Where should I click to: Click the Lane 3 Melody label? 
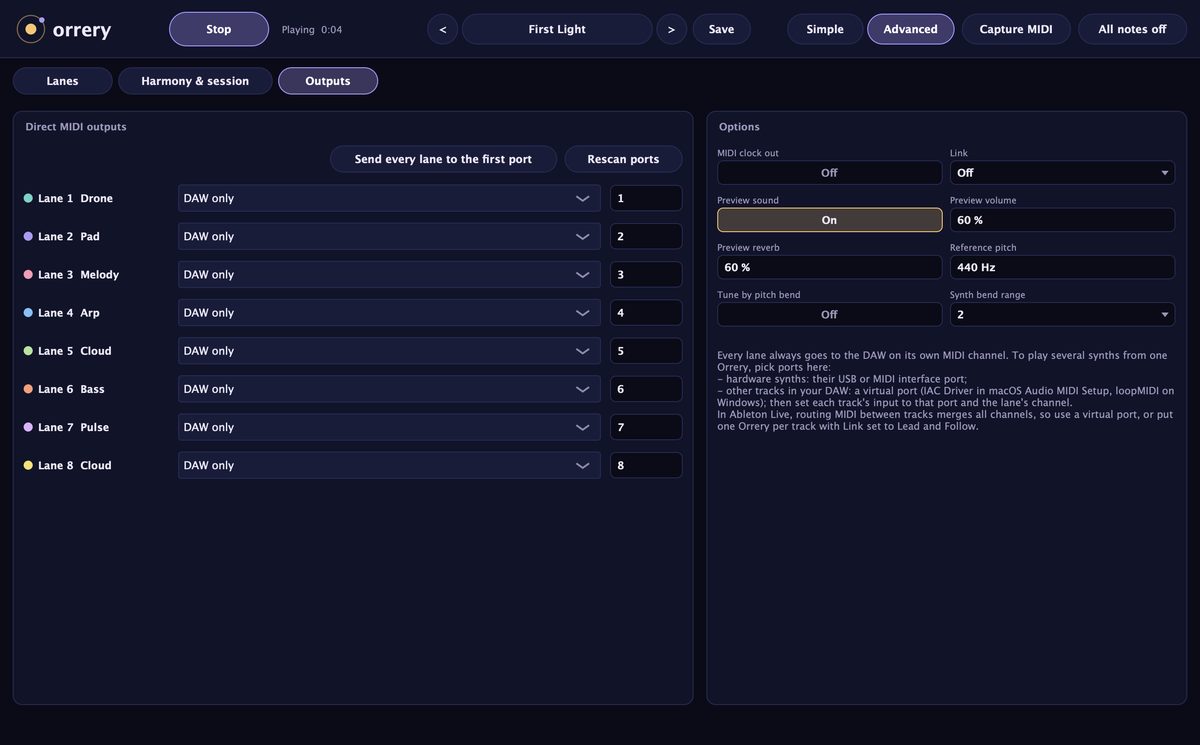(x=78, y=275)
